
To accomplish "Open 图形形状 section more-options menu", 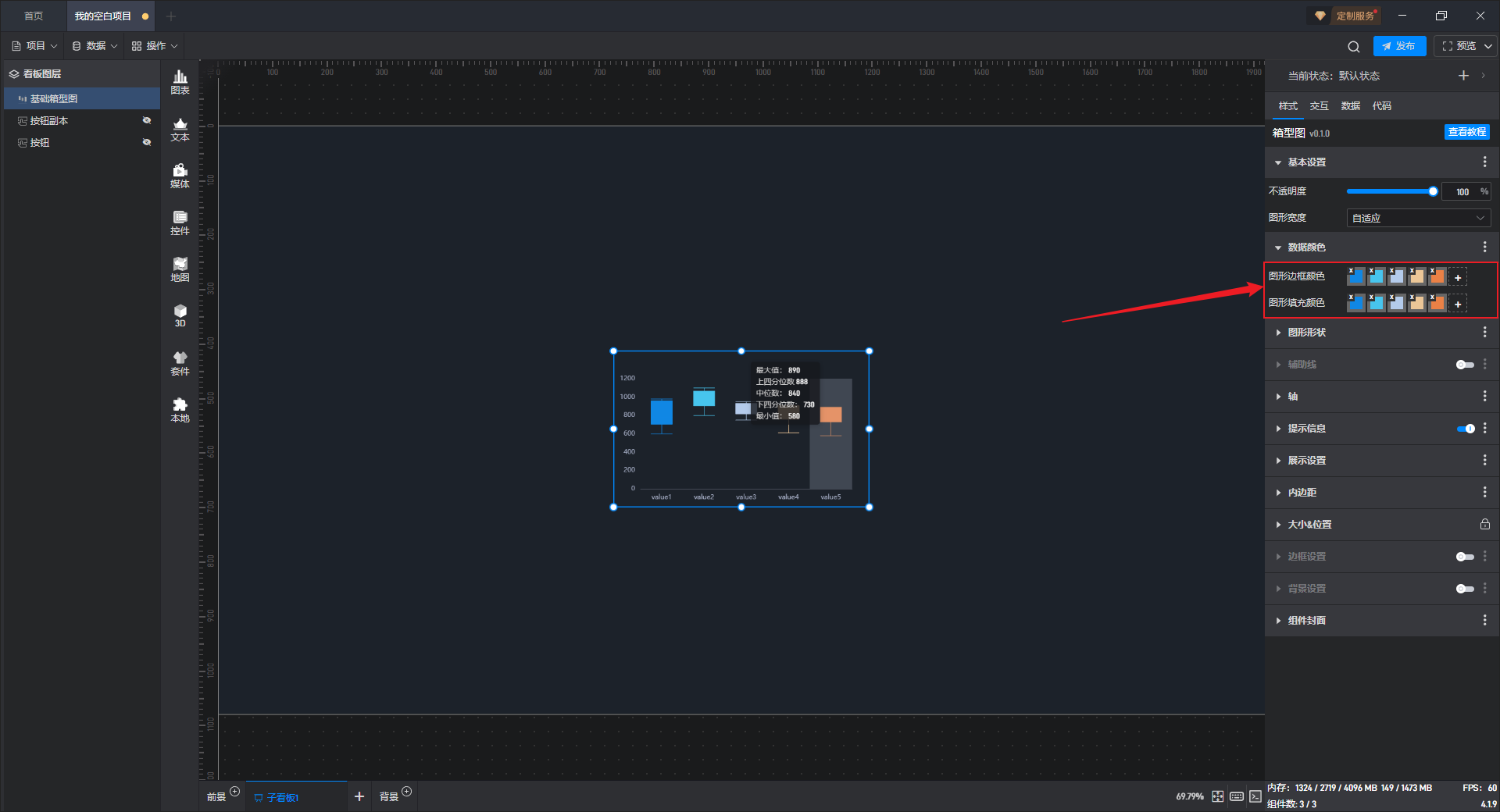I will tap(1484, 332).
